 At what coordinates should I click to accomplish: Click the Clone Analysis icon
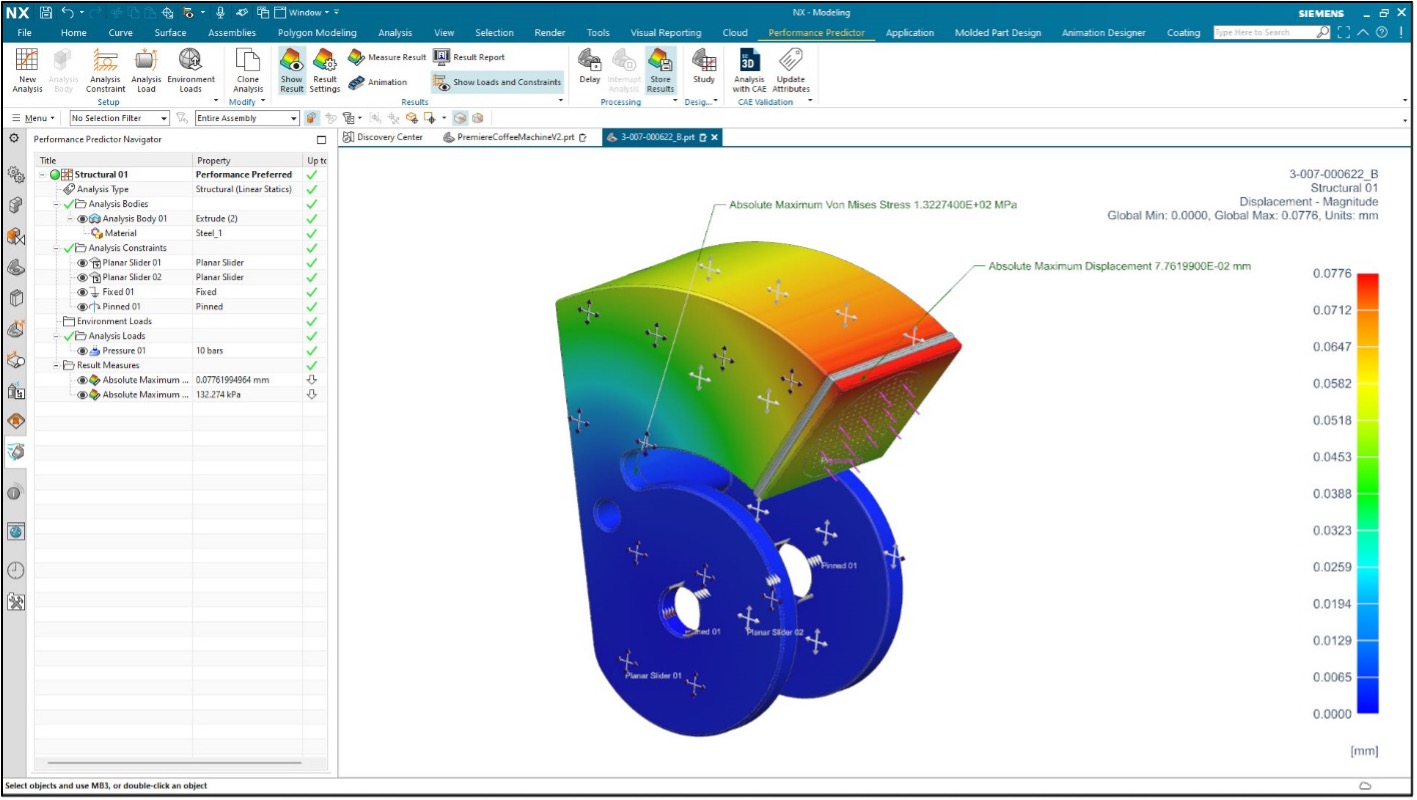click(247, 61)
